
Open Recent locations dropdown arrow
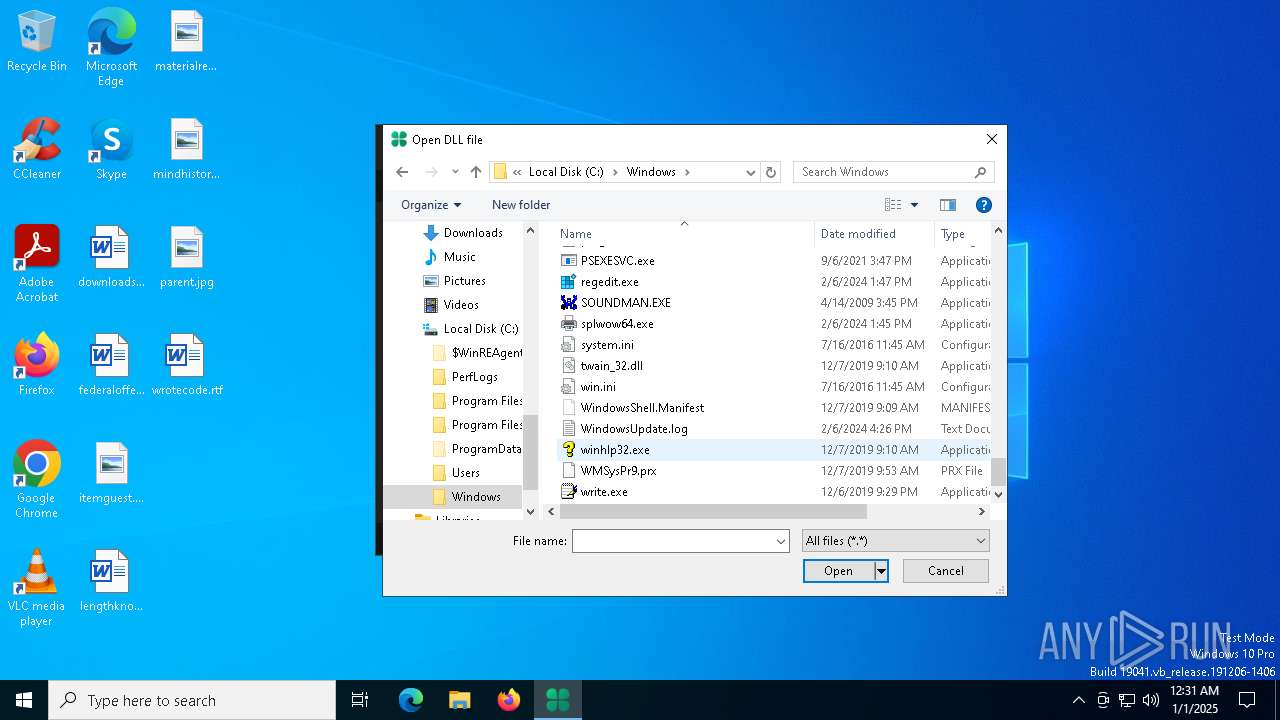pos(455,172)
